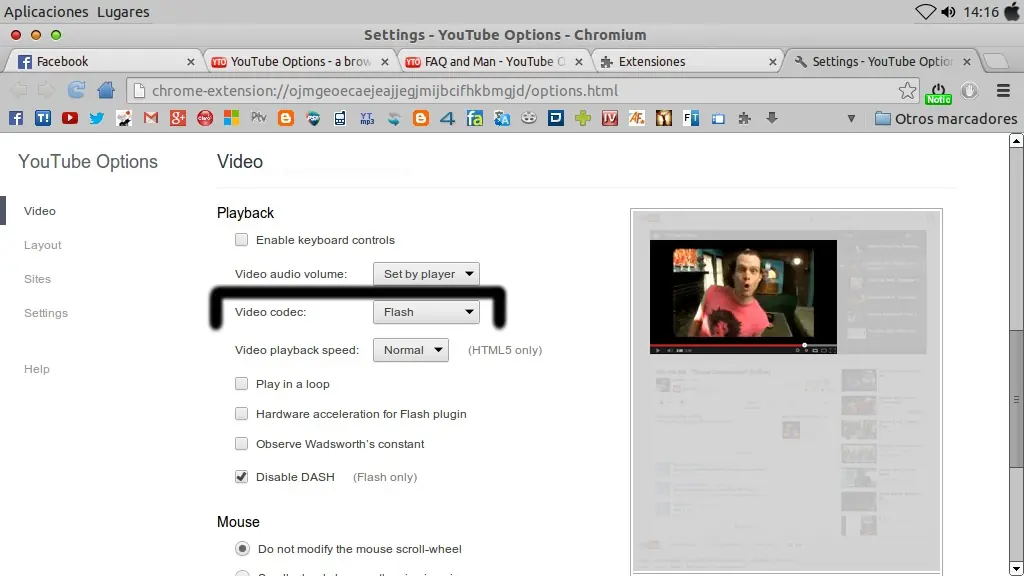Open the Video codec dropdown

[426, 312]
